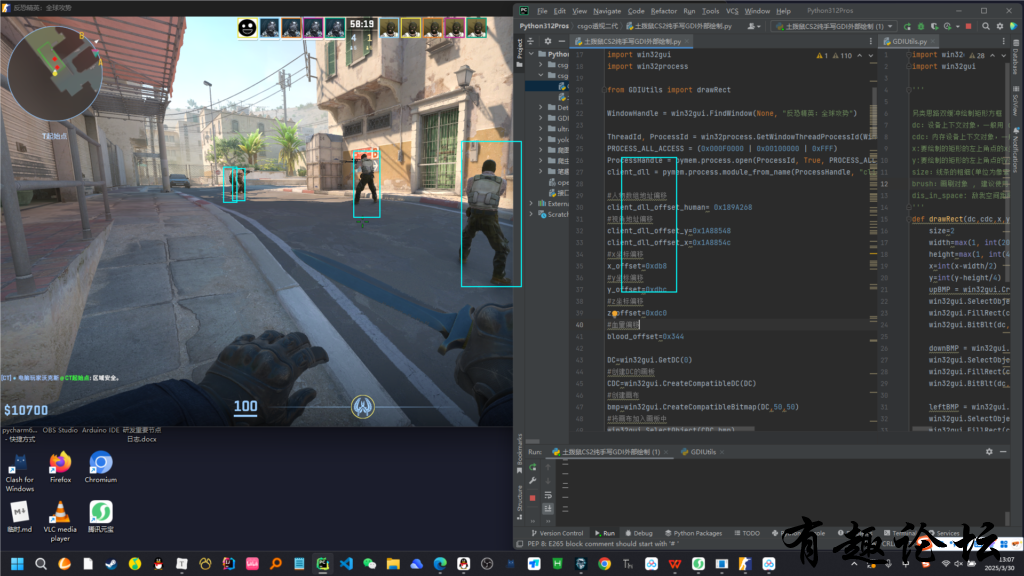The image size is (1024, 576).
Task: Open the Firefox desktop shortcut
Action: (x=60, y=467)
